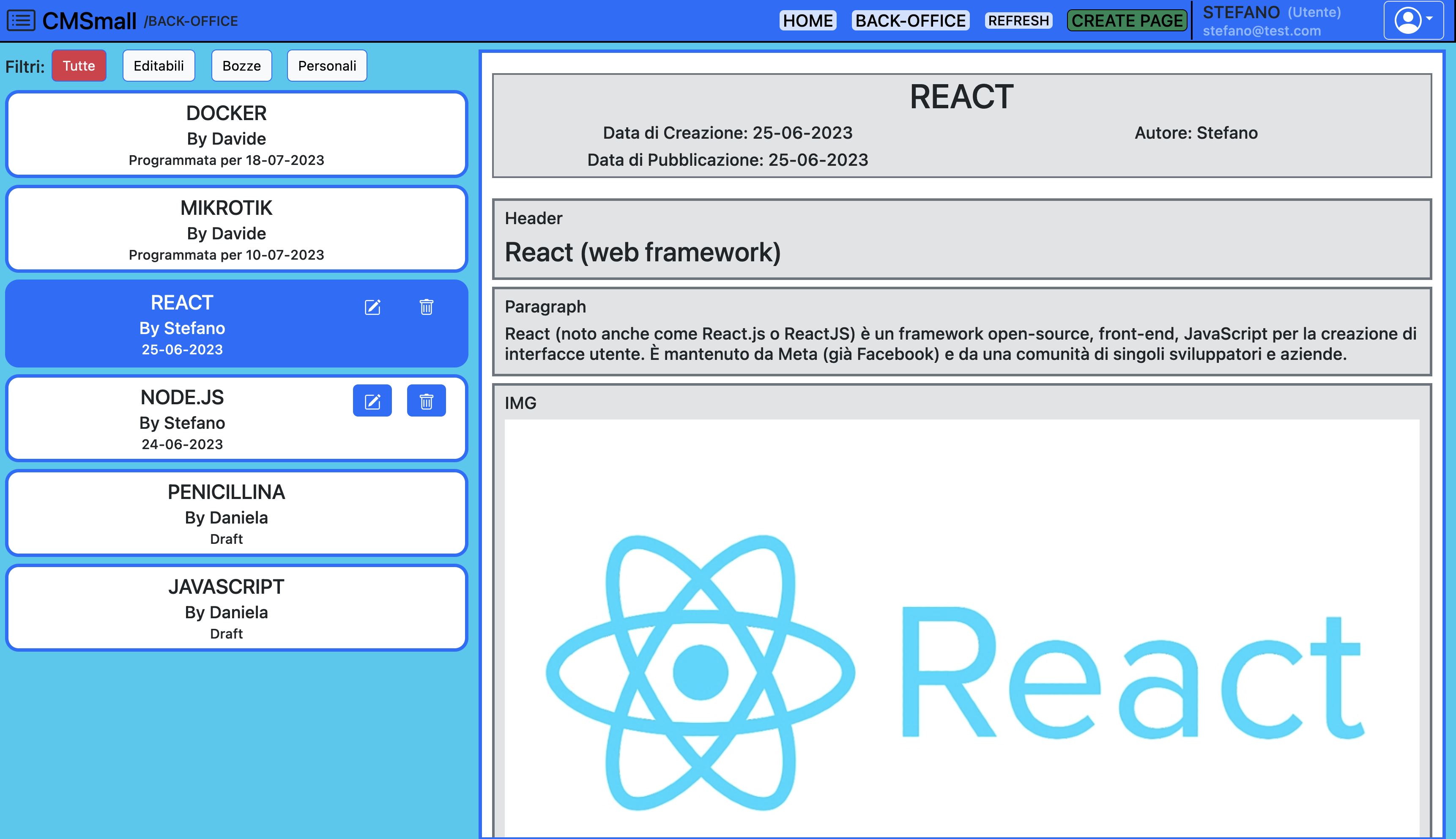Image resolution: width=1456 pixels, height=839 pixels.
Task: Select the Bozze filter
Action: 241,66
